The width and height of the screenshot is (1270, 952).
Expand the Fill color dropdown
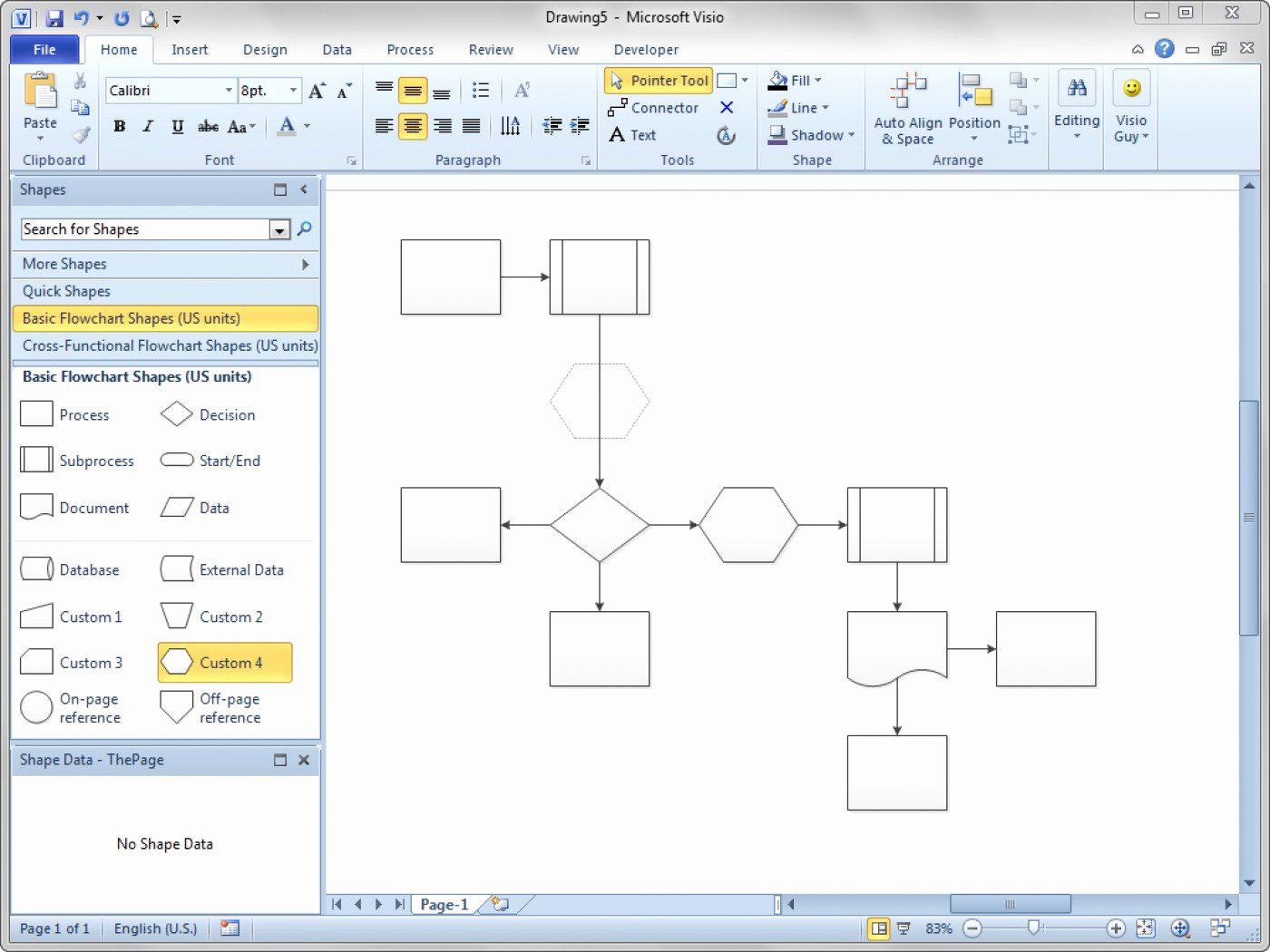tap(817, 81)
